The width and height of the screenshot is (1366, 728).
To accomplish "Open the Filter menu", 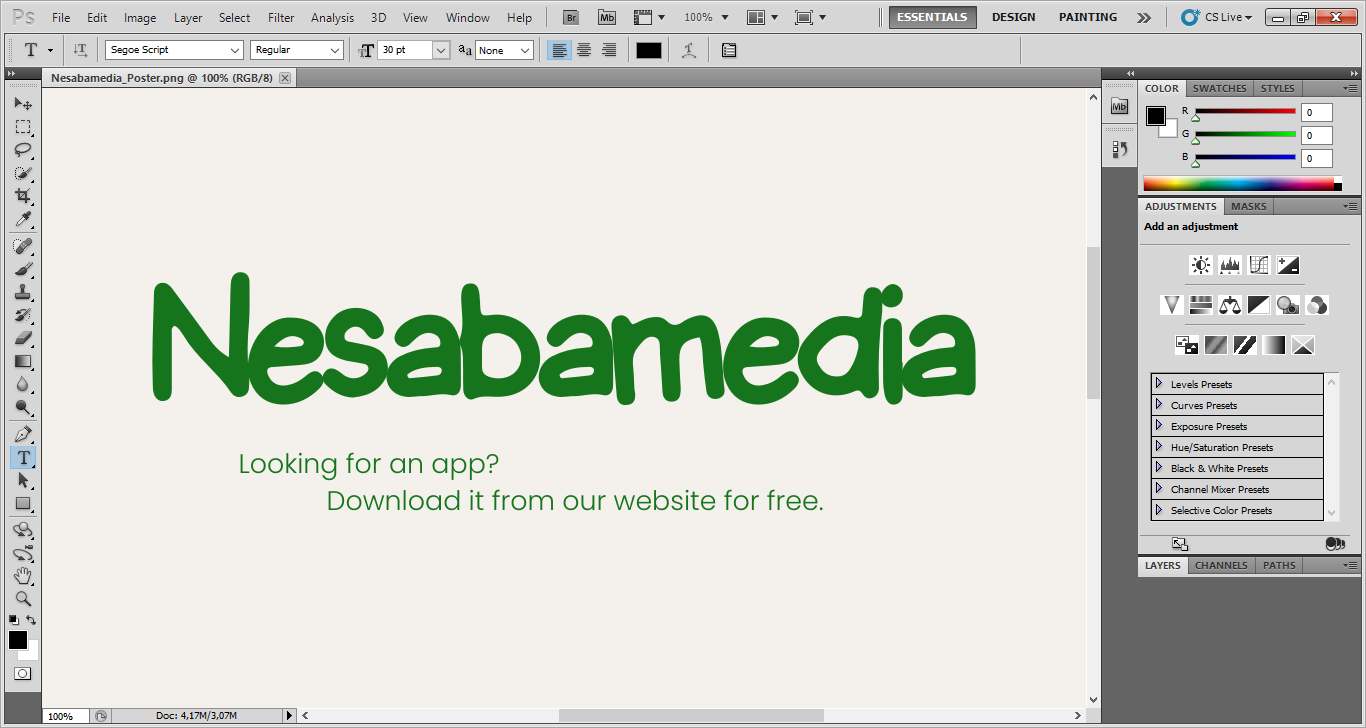I will point(281,17).
